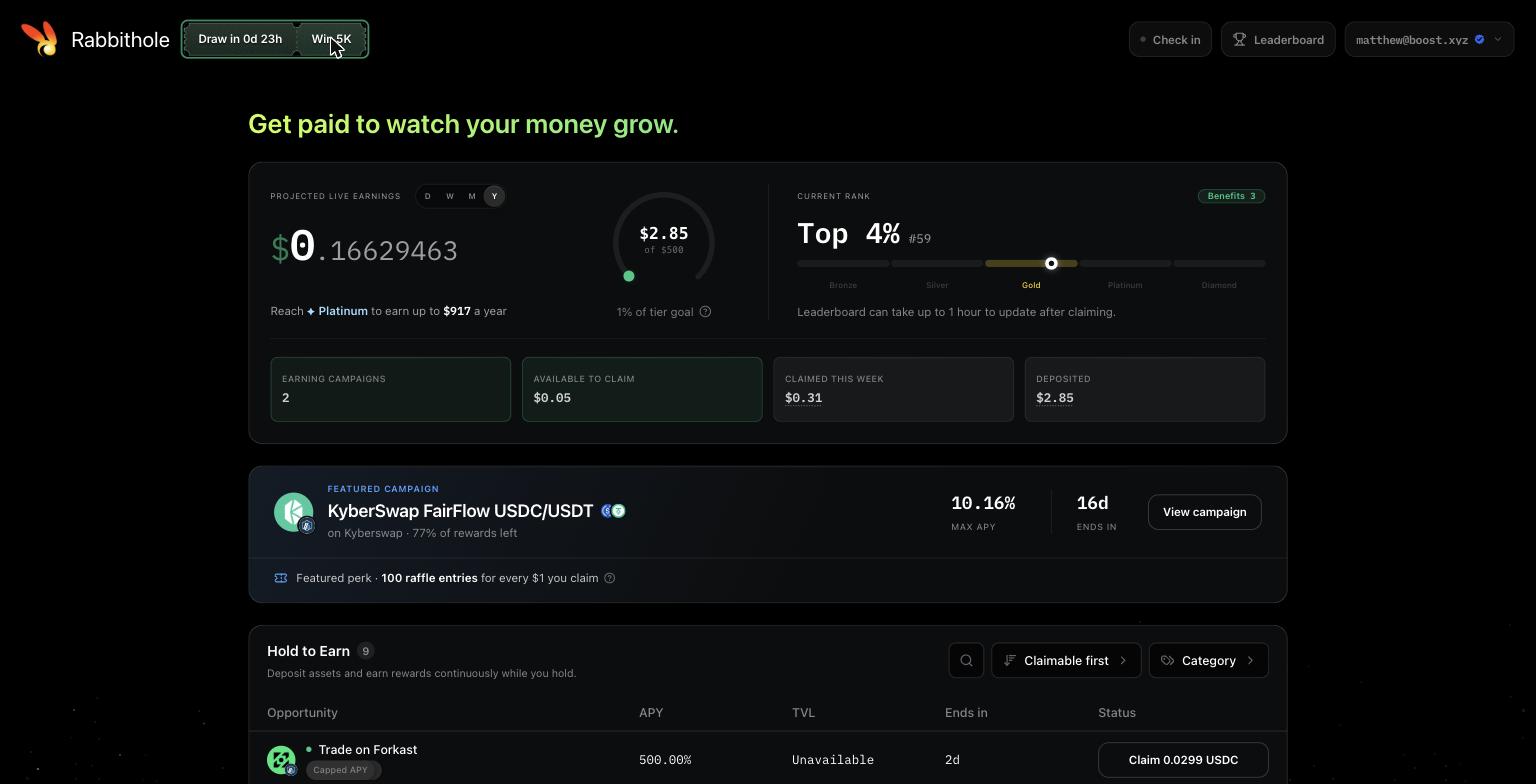
Task: Click the Rabbithole flame logo
Action: coord(40,39)
